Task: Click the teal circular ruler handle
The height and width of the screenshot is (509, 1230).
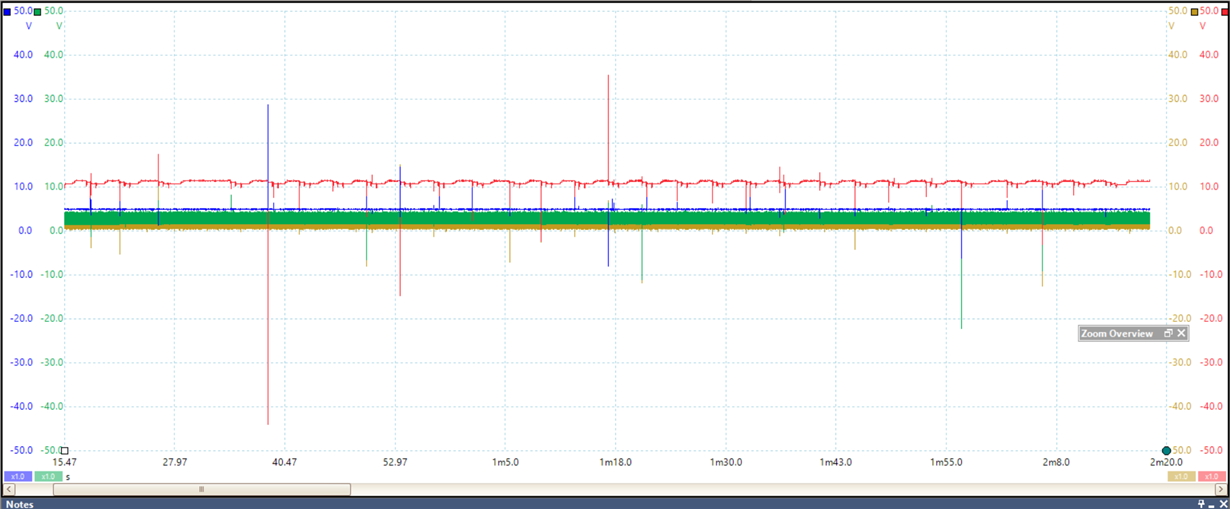Action: (x=1166, y=451)
